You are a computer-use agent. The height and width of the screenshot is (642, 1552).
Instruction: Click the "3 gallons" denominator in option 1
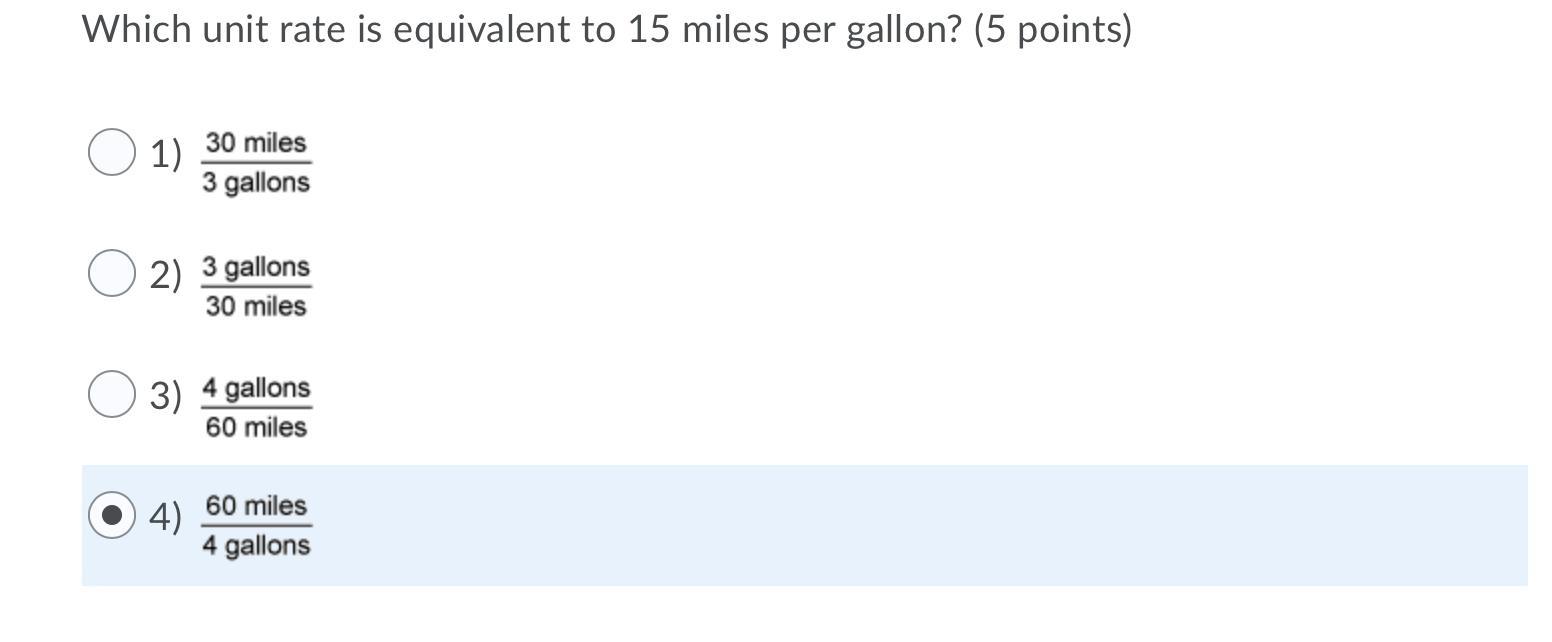click(x=256, y=183)
